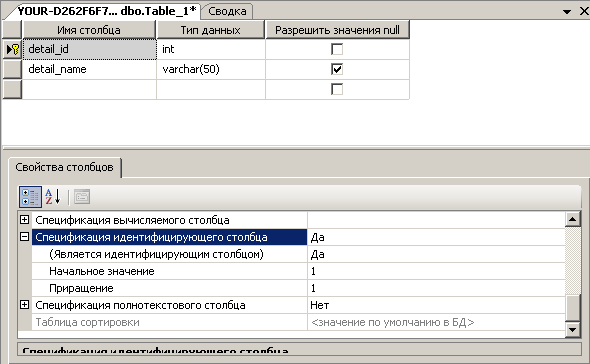Select row header of detail_name row
590x364 pixels.
12,69
